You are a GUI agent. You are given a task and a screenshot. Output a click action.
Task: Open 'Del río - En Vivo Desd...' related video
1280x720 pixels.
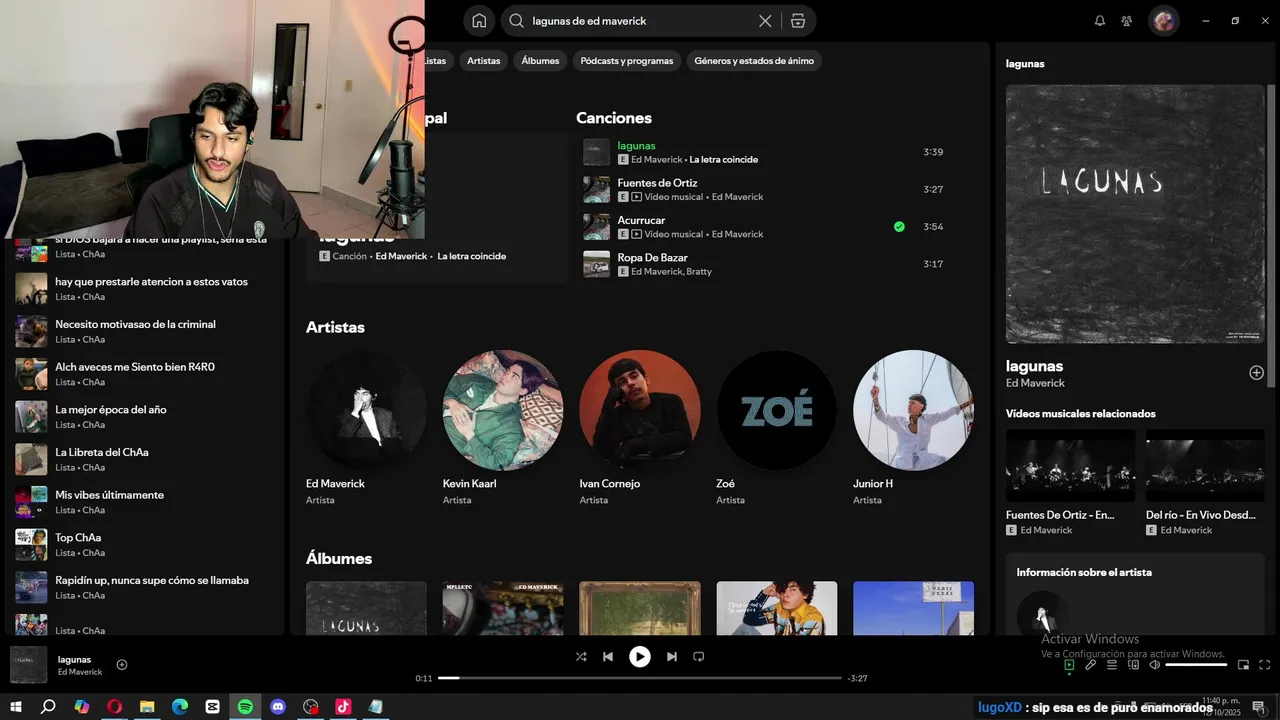coord(1205,483)
